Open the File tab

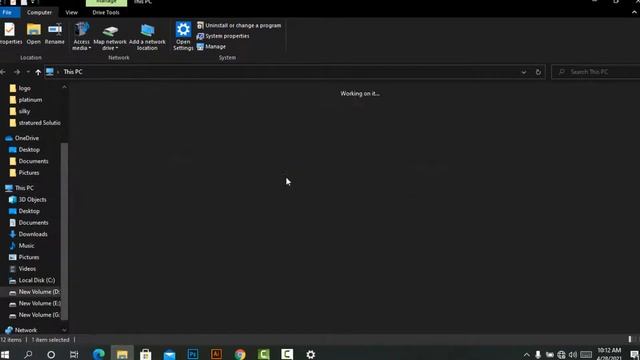(x=7, y=13)
